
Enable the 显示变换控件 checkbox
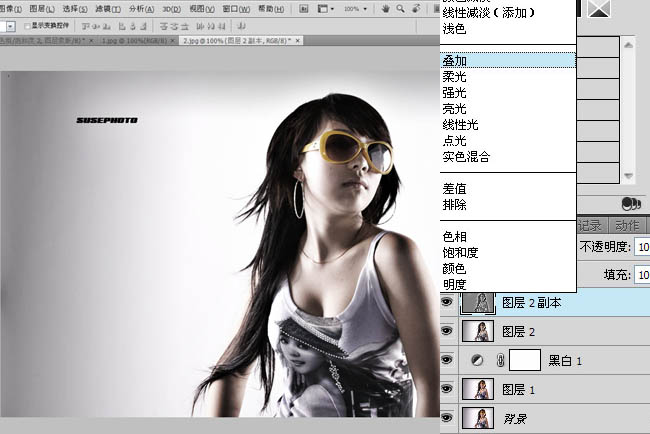[x=28, y=26]
